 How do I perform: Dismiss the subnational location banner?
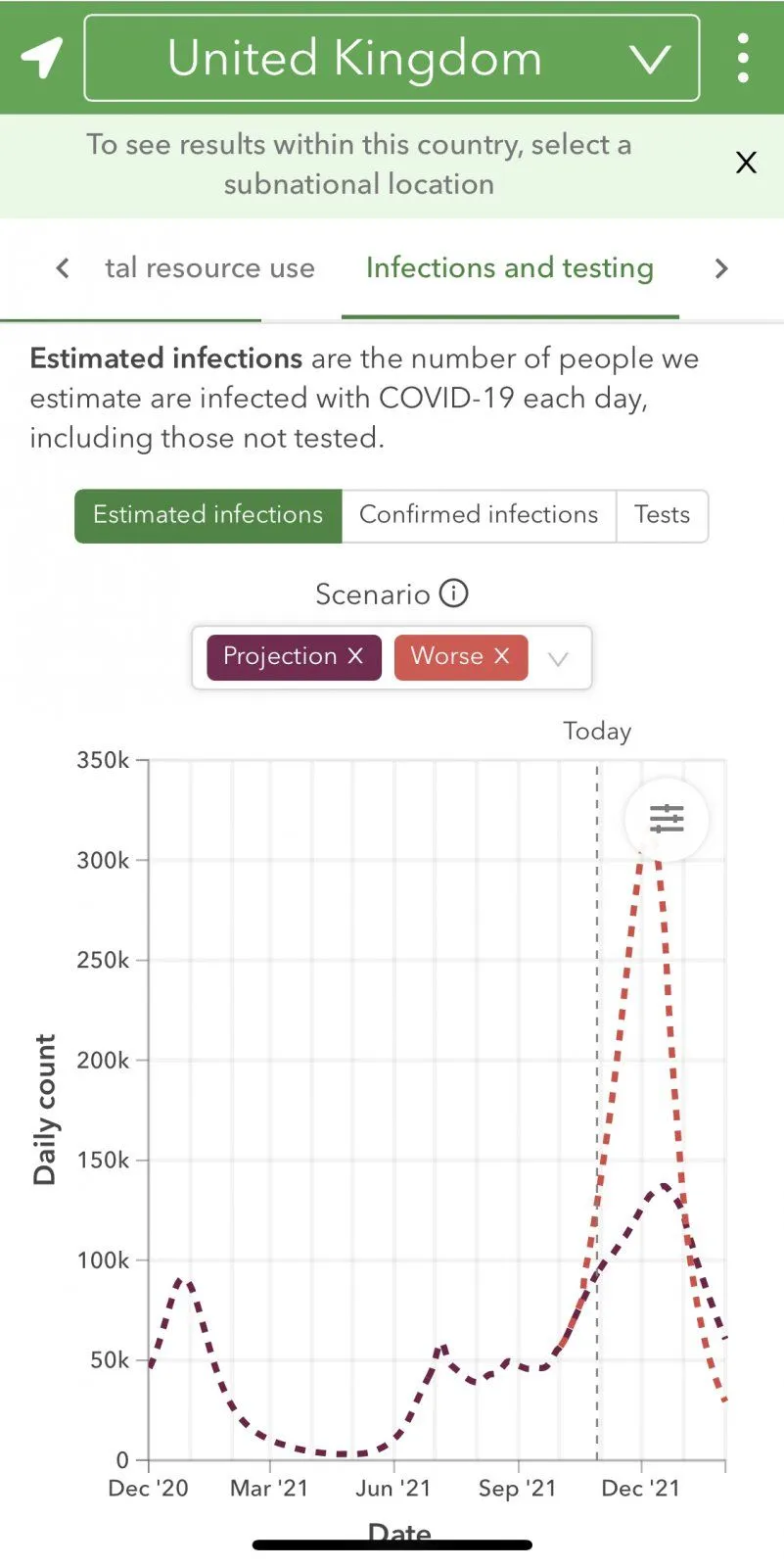tap(746, 163)
